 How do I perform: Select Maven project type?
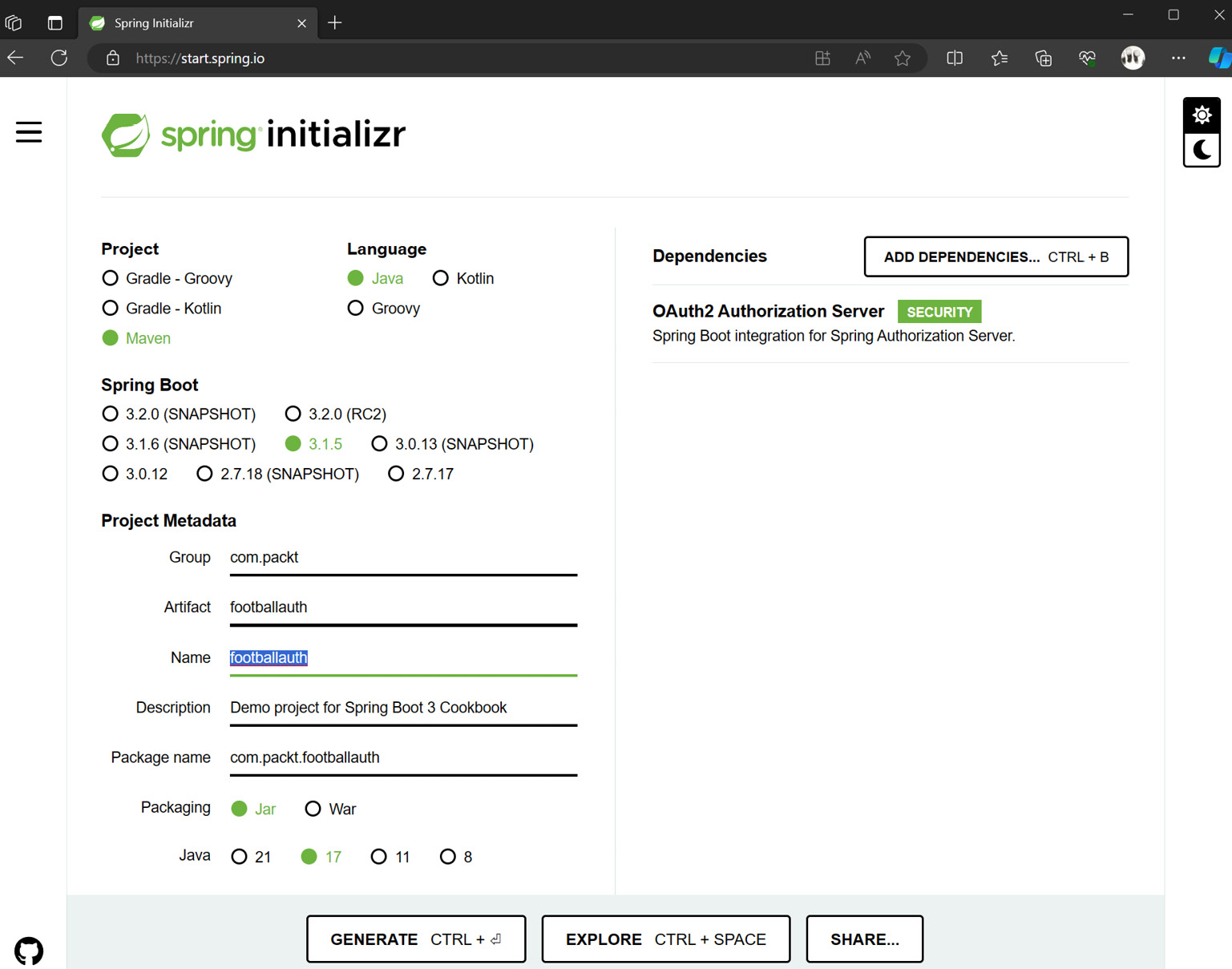pyautogui.click(x=136, y=338)
